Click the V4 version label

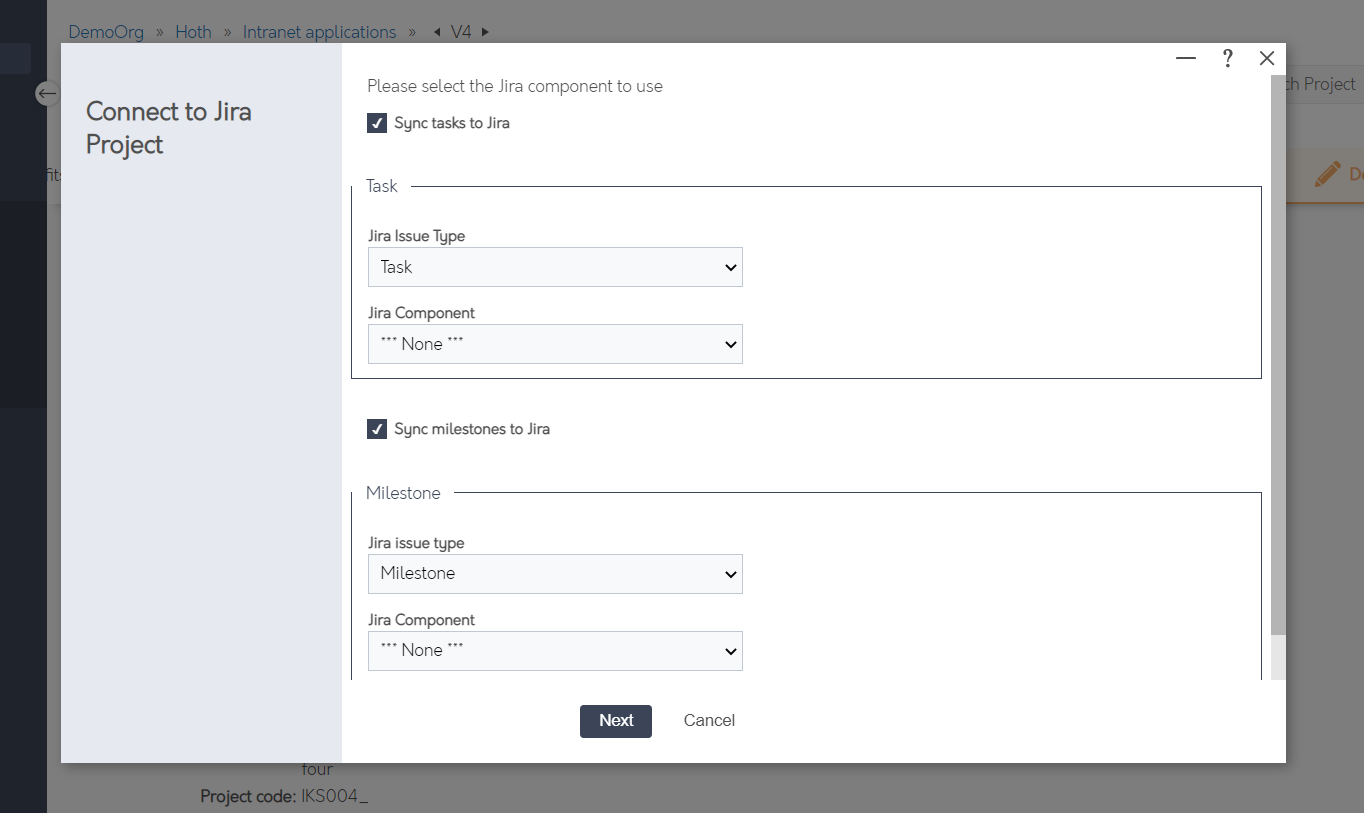pos(461,32)
